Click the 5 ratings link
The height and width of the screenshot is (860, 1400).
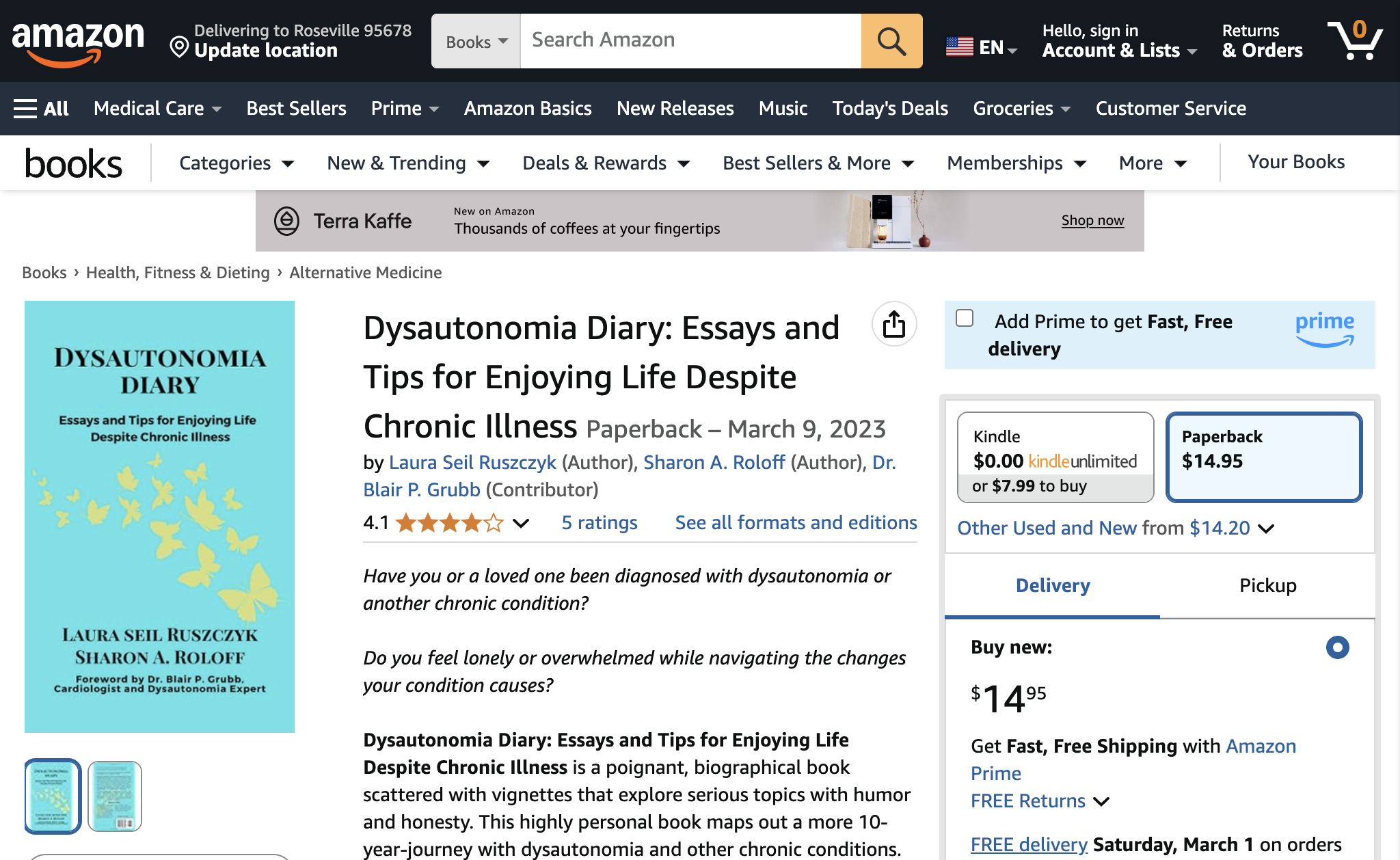coord(600,523)
